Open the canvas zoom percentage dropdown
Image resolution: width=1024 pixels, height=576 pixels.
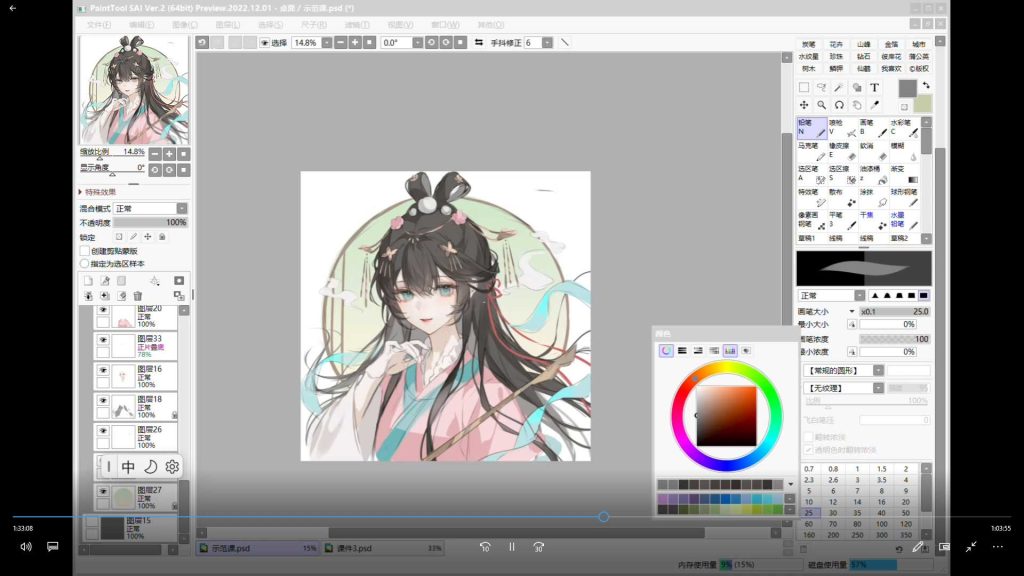[x=327, y=42]
